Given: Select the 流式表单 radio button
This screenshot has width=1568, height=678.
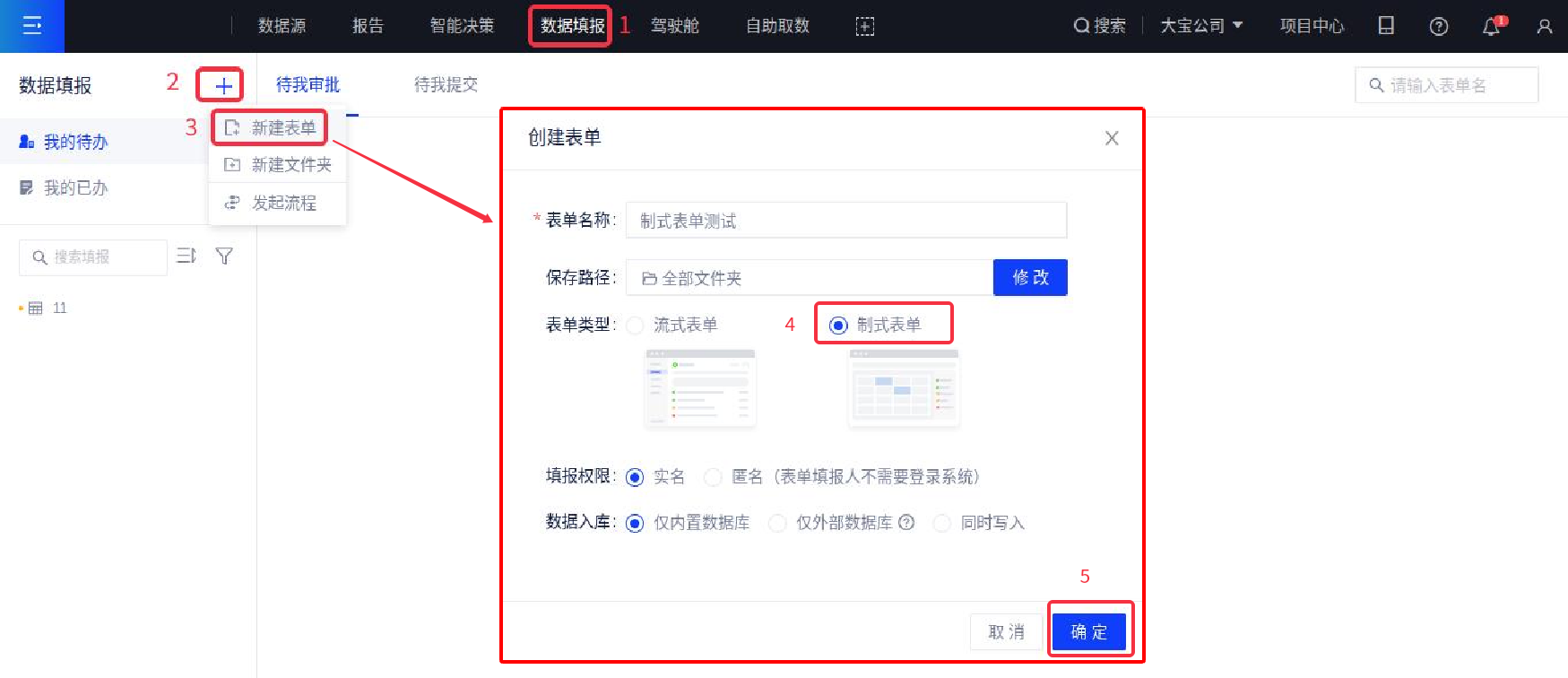Looking at the screenshot, I should point(636,326).
